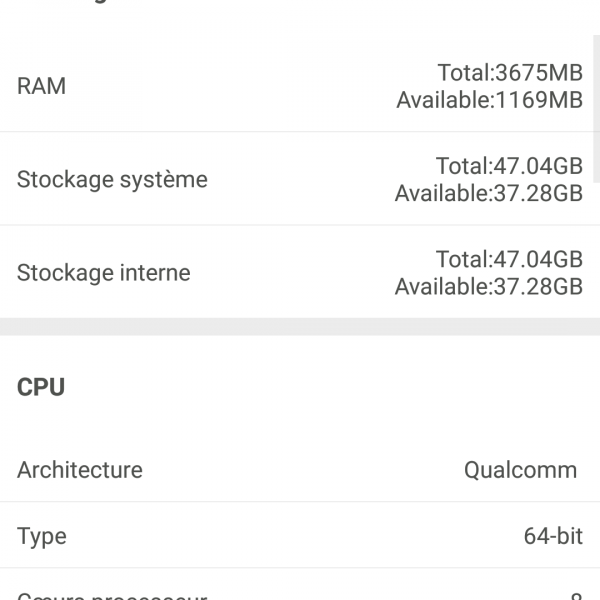The height and width of the screenshot is (600, 600).
Task: Select the Type row label
Action: coord(41,536)
